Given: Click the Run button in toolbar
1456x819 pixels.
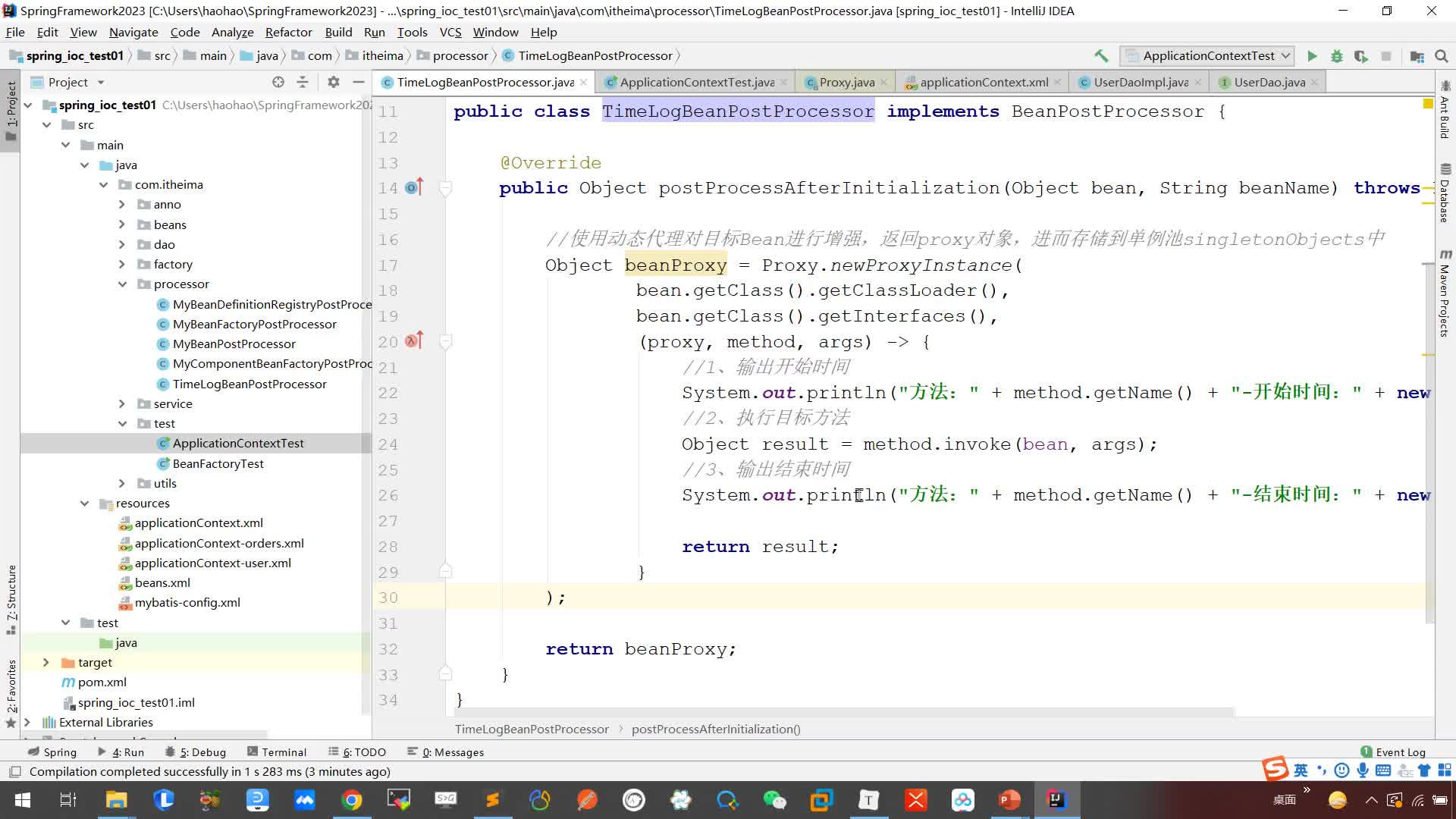Looking at the screenshot, I should point(1314,55).
